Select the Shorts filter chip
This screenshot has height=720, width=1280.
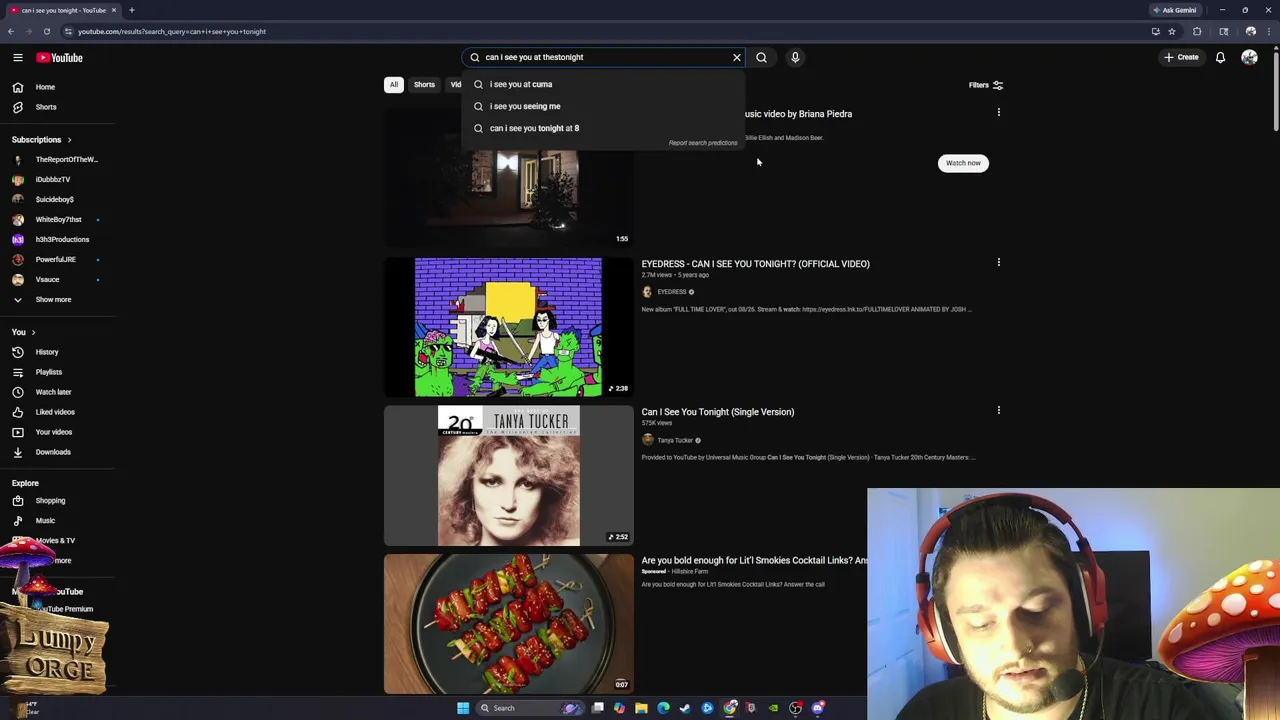click(x=424, y=85)
